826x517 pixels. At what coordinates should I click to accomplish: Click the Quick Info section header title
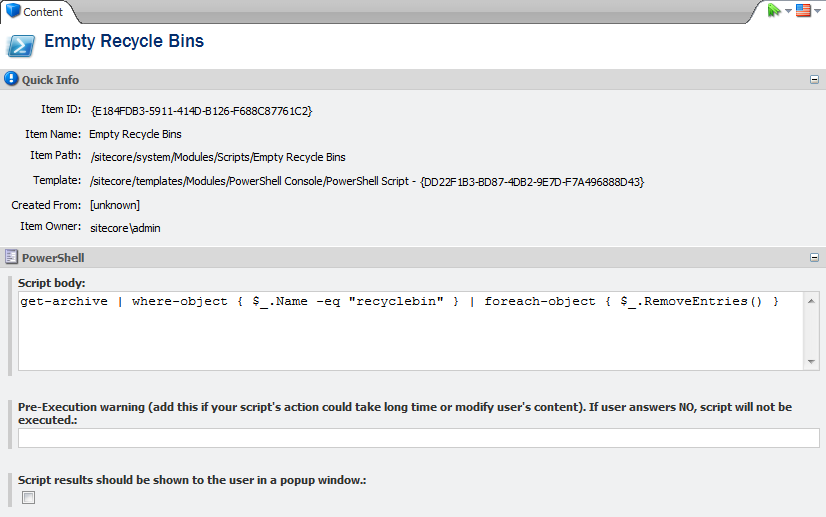(50, 80)
